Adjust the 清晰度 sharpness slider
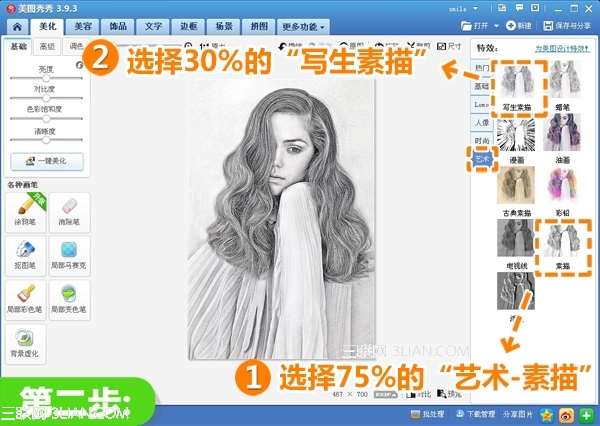This screenshot has width=600, height=426. point(46,140)
